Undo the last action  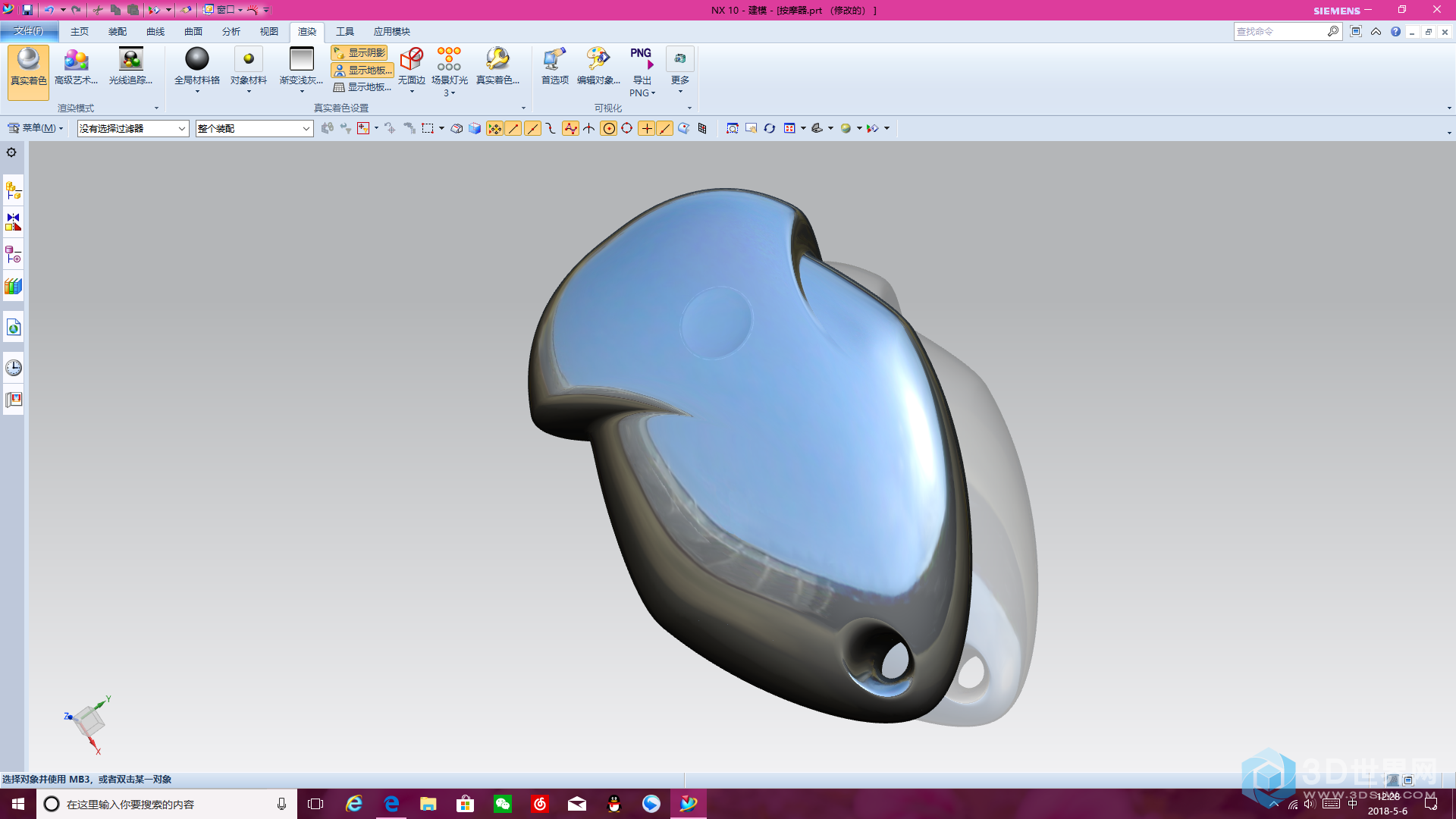tap(49, 10)
